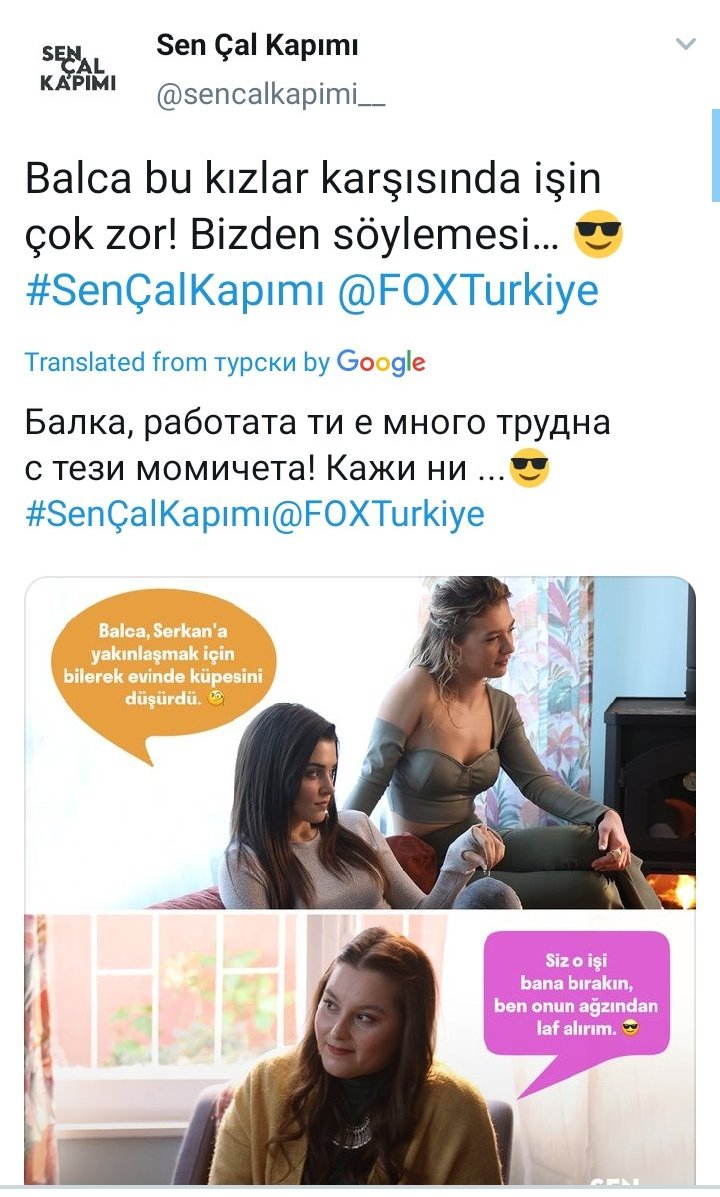Image resolution: width=720 pixels, height=1197 pixels.
Task: Open the @sencalkapimi__ handle
Action: point(270,94)
